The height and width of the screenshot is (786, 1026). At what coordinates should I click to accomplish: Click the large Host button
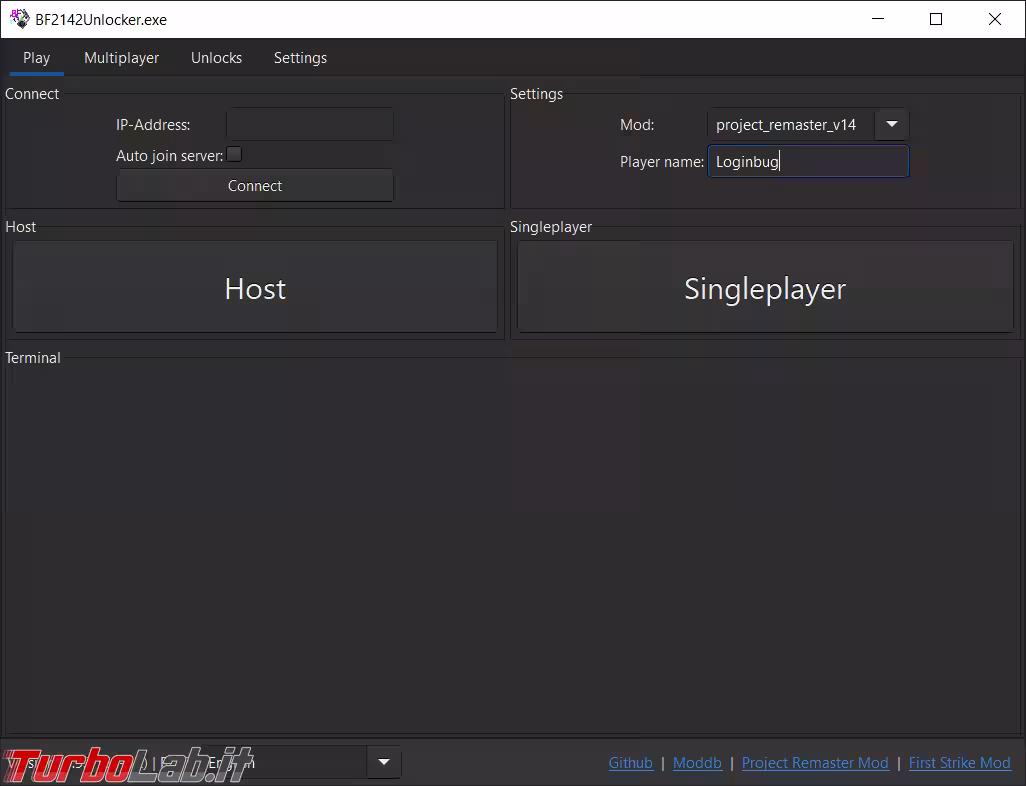pos(255,288)
